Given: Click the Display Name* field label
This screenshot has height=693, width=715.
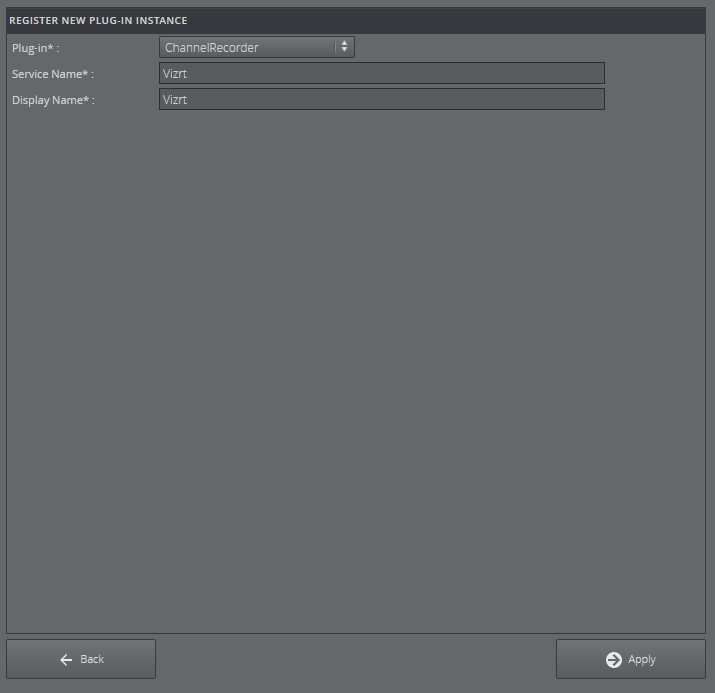Looking at the screenshot, I should point(53,100).
